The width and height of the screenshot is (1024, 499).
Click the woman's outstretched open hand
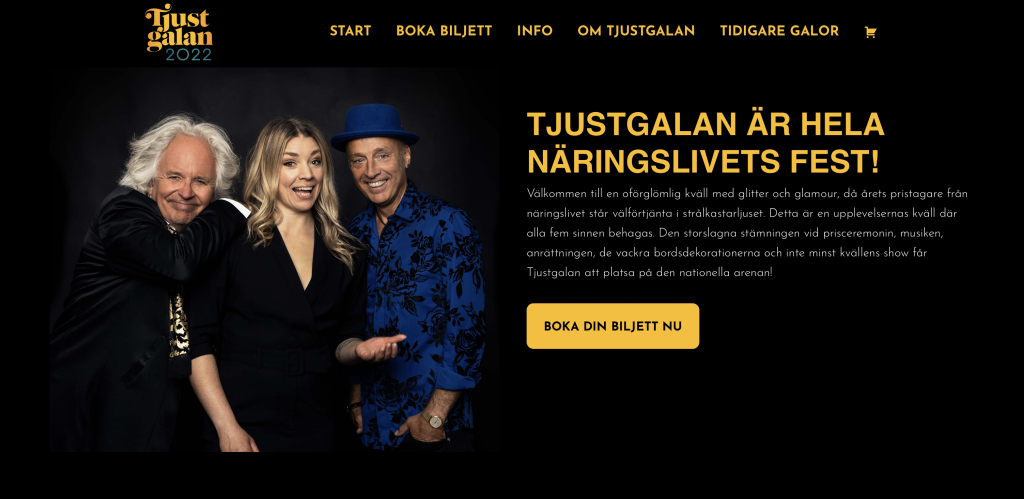point(379,347)
